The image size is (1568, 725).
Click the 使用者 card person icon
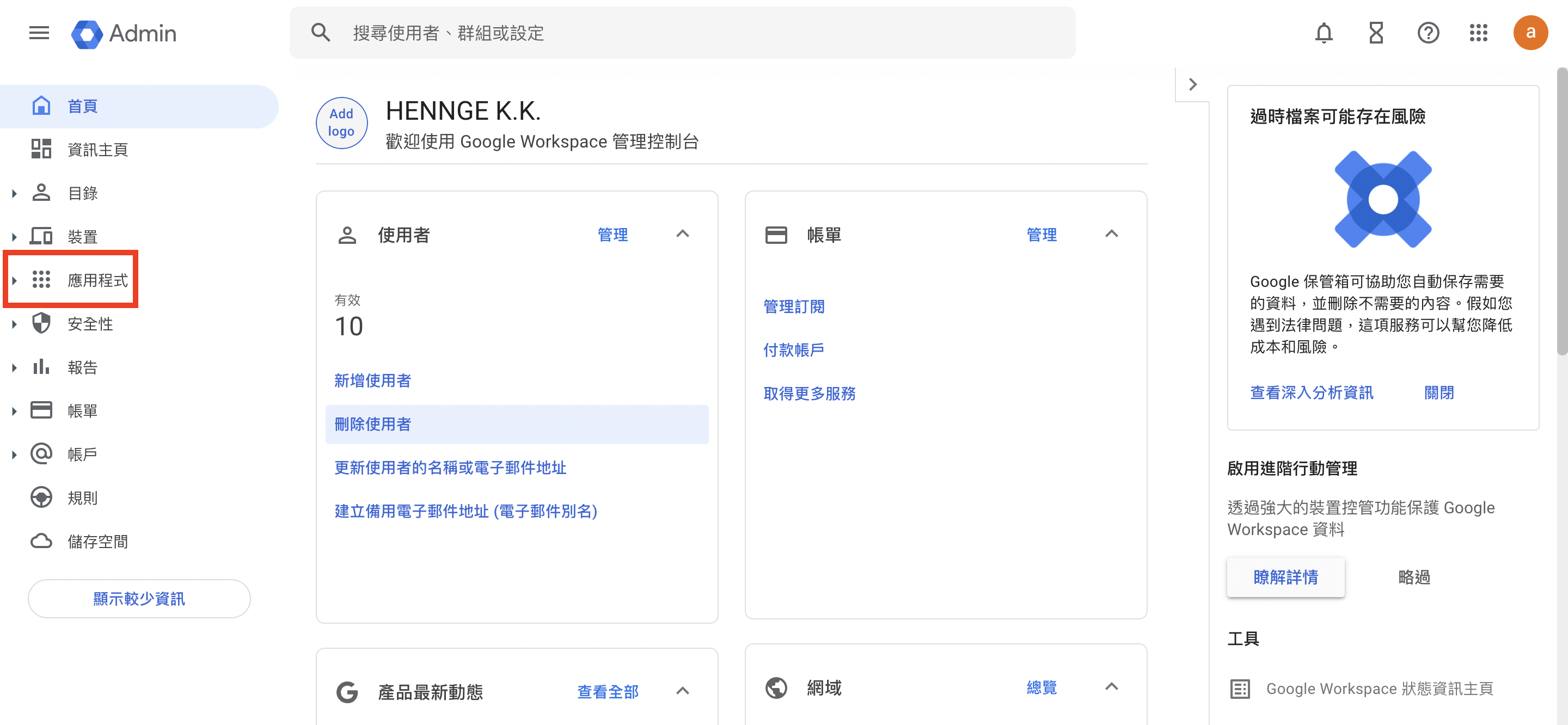[347, 235]
